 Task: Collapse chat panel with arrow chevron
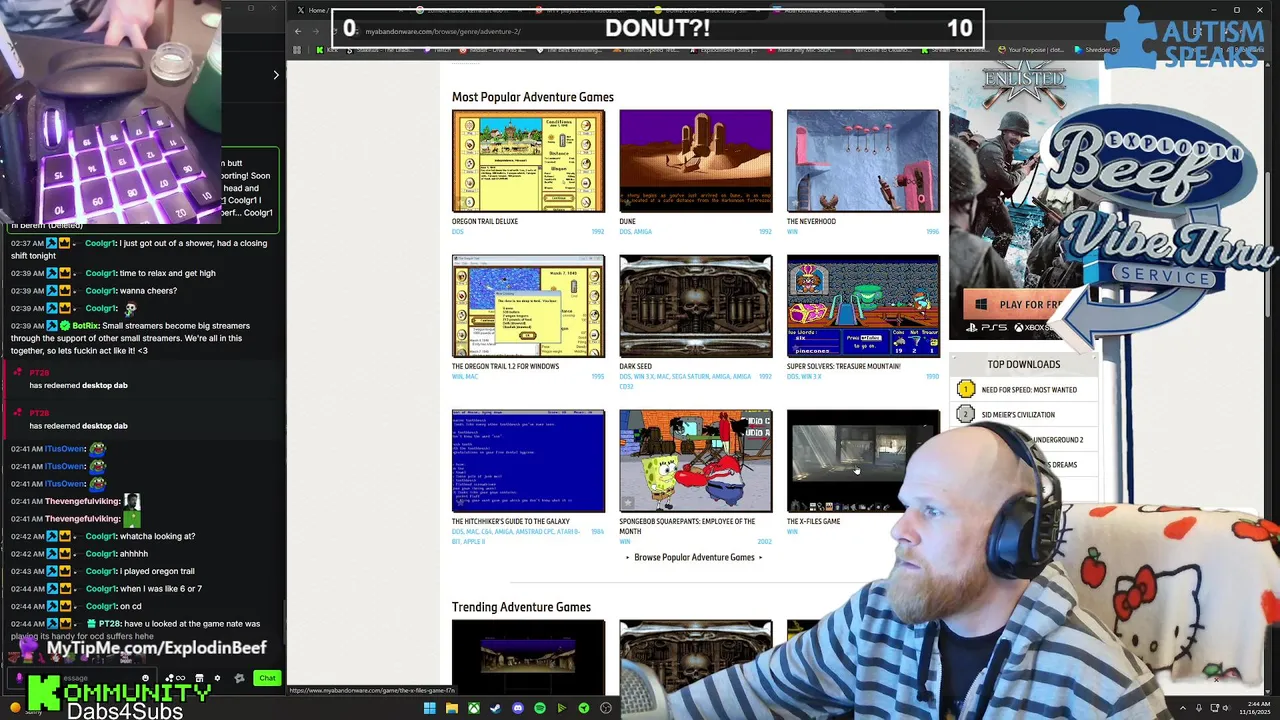[x=276, y=75]
